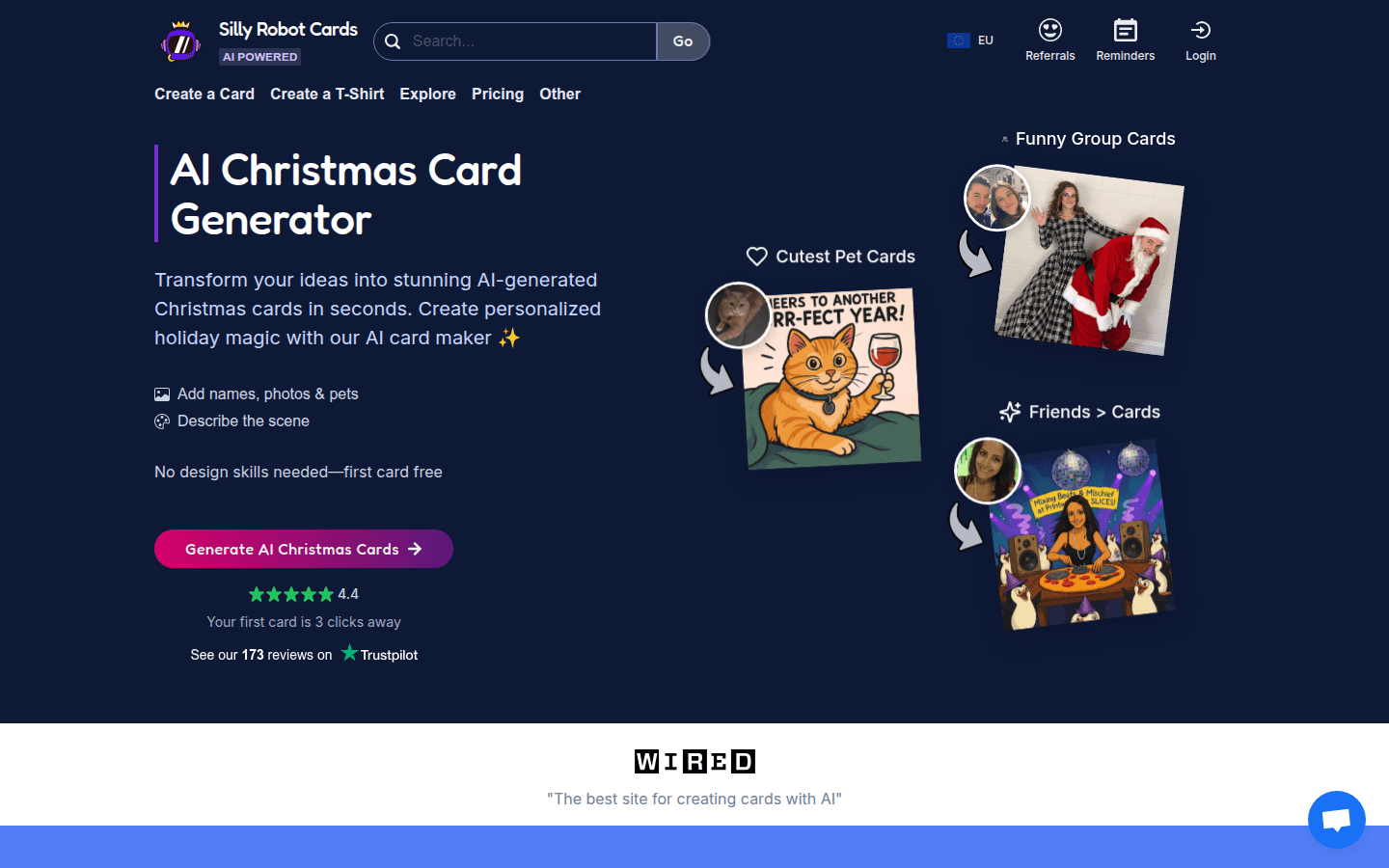Click the Go search button
Image resolution: width=1389 pixels, height=868 pixels.
pos(683,41)
